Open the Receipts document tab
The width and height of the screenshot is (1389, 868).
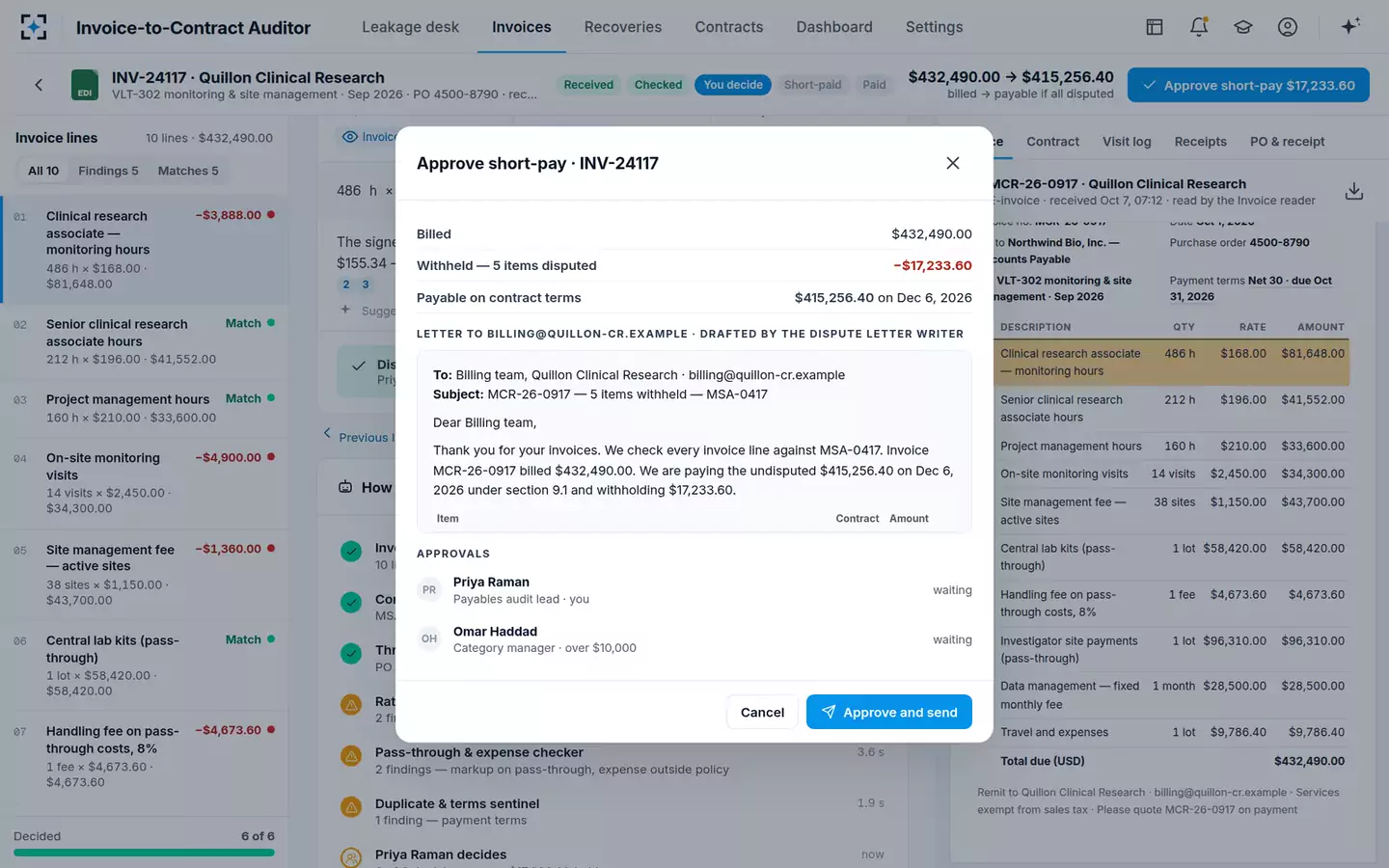tap(1200, 142)
